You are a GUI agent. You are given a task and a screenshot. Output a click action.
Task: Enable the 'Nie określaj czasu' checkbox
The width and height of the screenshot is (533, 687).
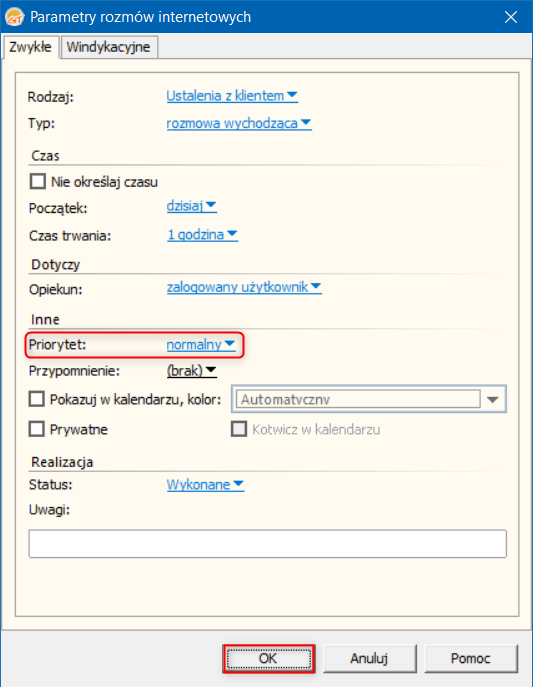[x=38, y=181]
